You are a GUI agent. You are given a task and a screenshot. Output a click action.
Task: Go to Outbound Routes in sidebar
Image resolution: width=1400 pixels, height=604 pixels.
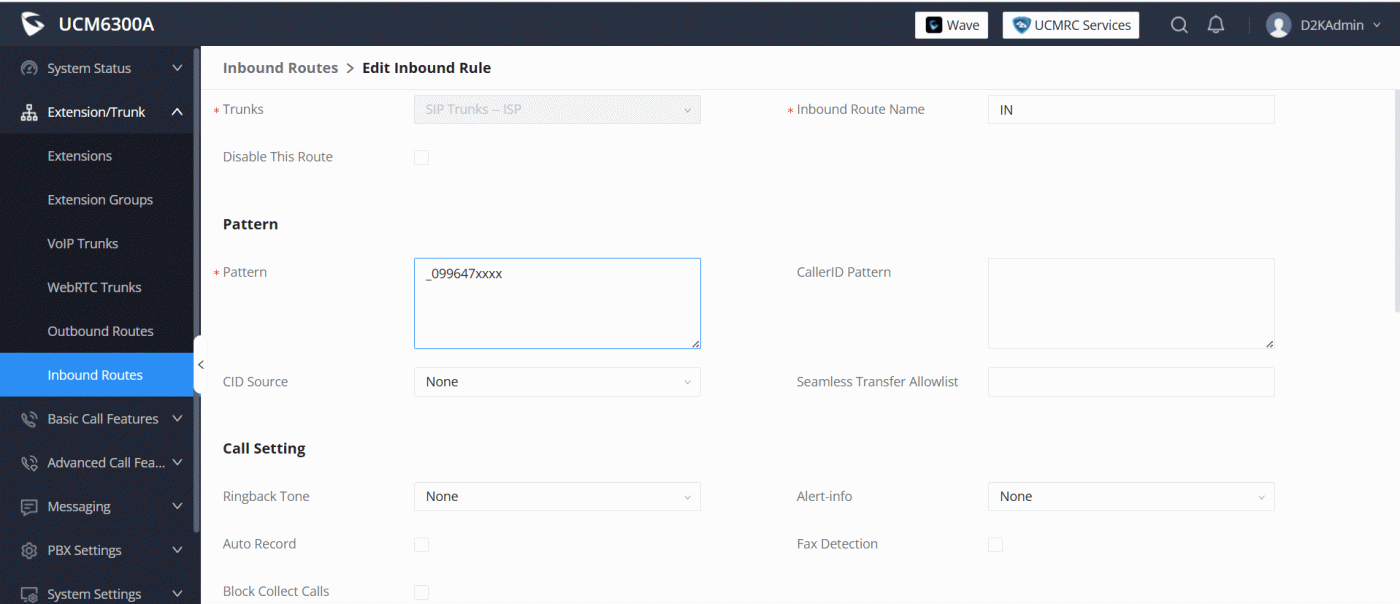pyautogui.click(x=100, y=331)
